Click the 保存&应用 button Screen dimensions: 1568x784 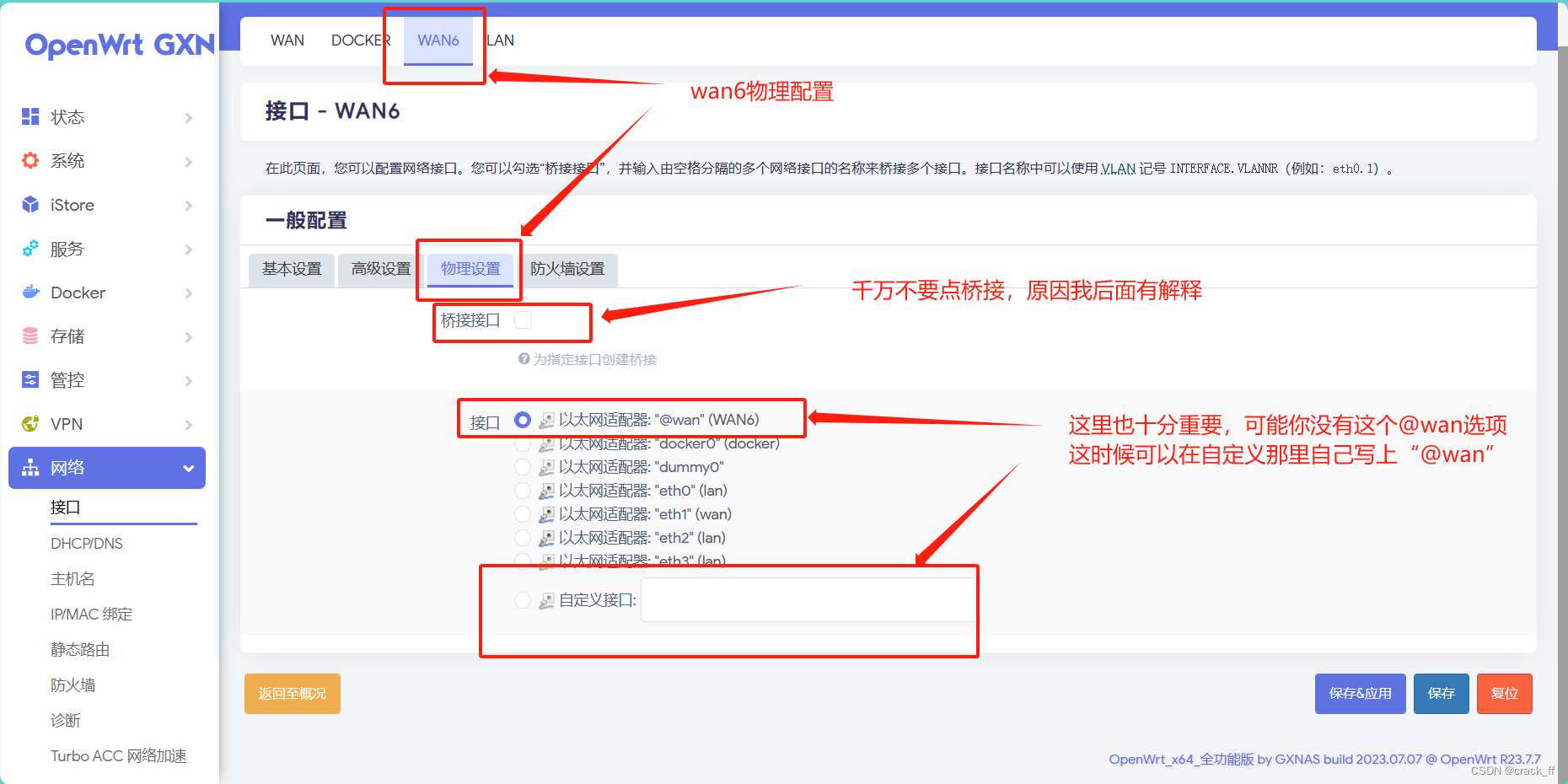coord(1360,693)
